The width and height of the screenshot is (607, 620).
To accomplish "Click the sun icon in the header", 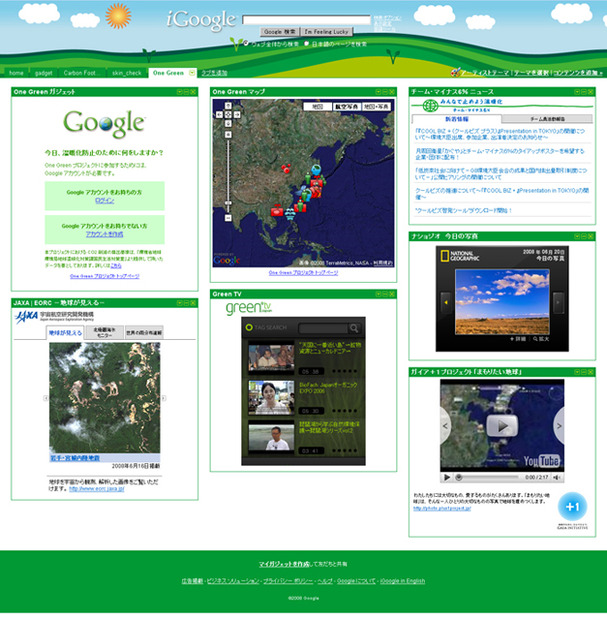I will pos(119,15).
